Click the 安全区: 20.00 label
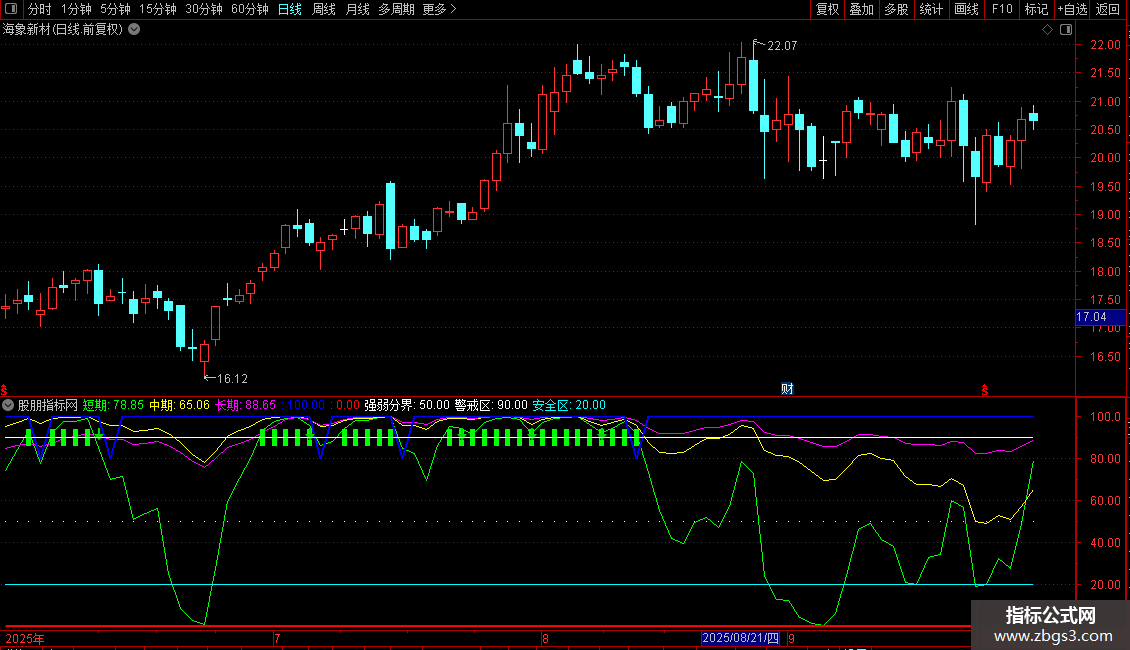The width and height of the screenshot is (1130, 650). pos(569,405)
